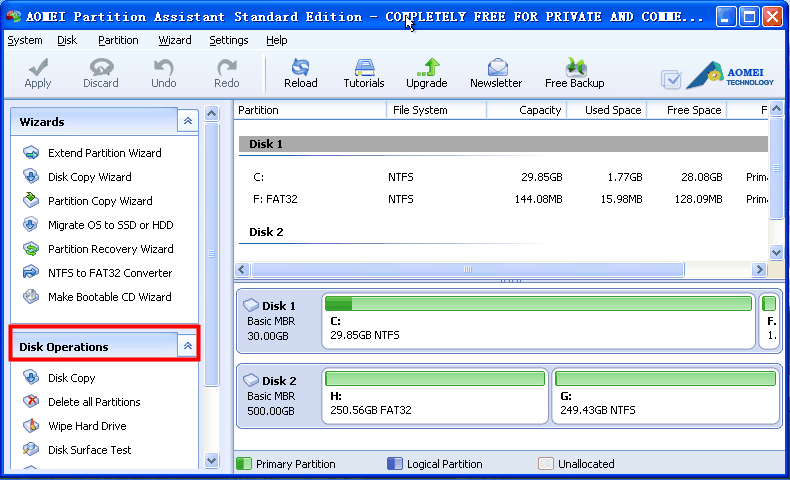Click the Logical Partition blue legend swatch
The image size is (790, 480).
tap(394, 463)
